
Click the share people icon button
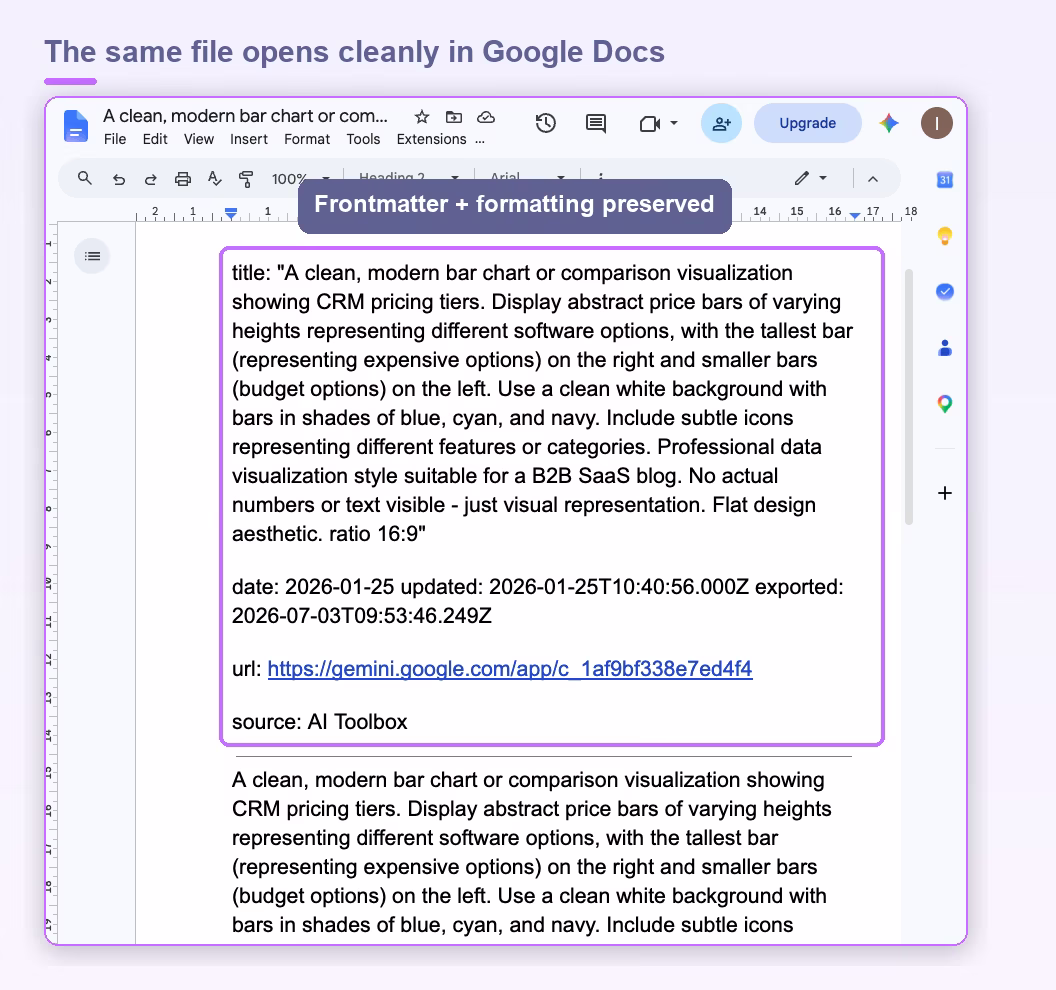click(x=721, y=123)
